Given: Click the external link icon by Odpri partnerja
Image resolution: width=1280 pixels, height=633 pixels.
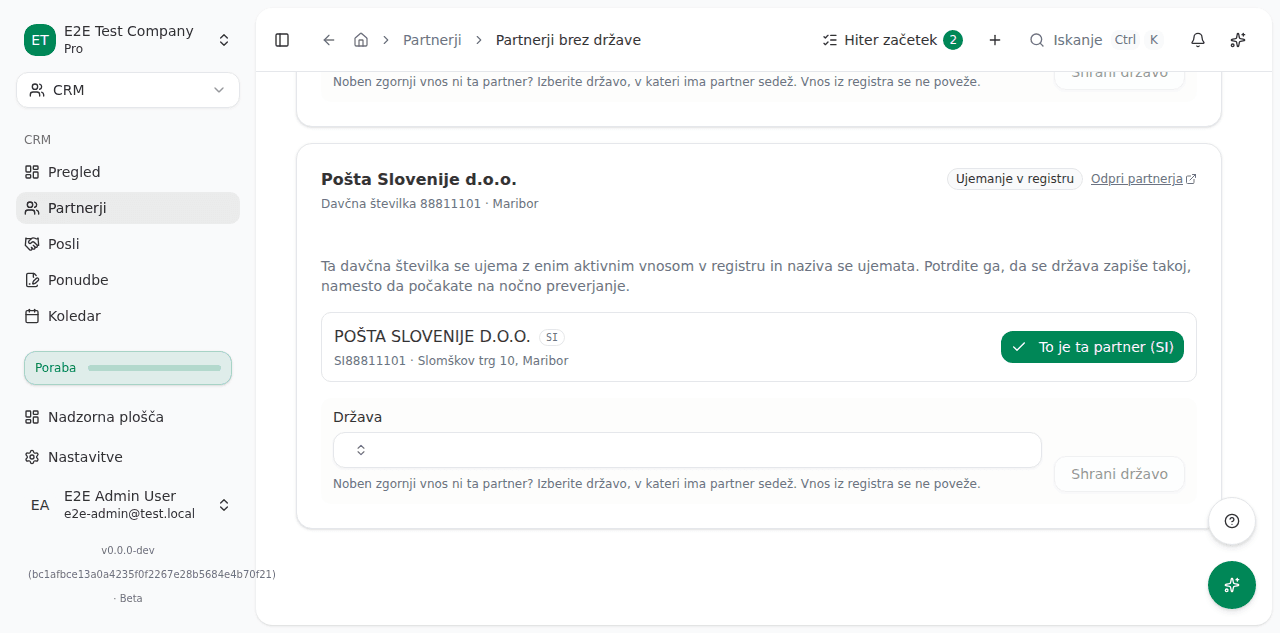Looking at the screenshot, I should click(1191, 179).
